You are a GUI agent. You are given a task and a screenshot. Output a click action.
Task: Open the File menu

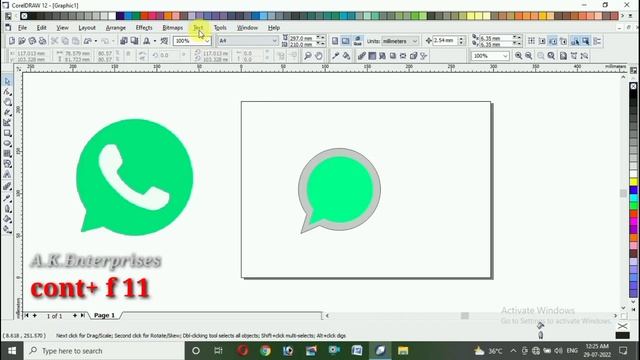(22, 28)
